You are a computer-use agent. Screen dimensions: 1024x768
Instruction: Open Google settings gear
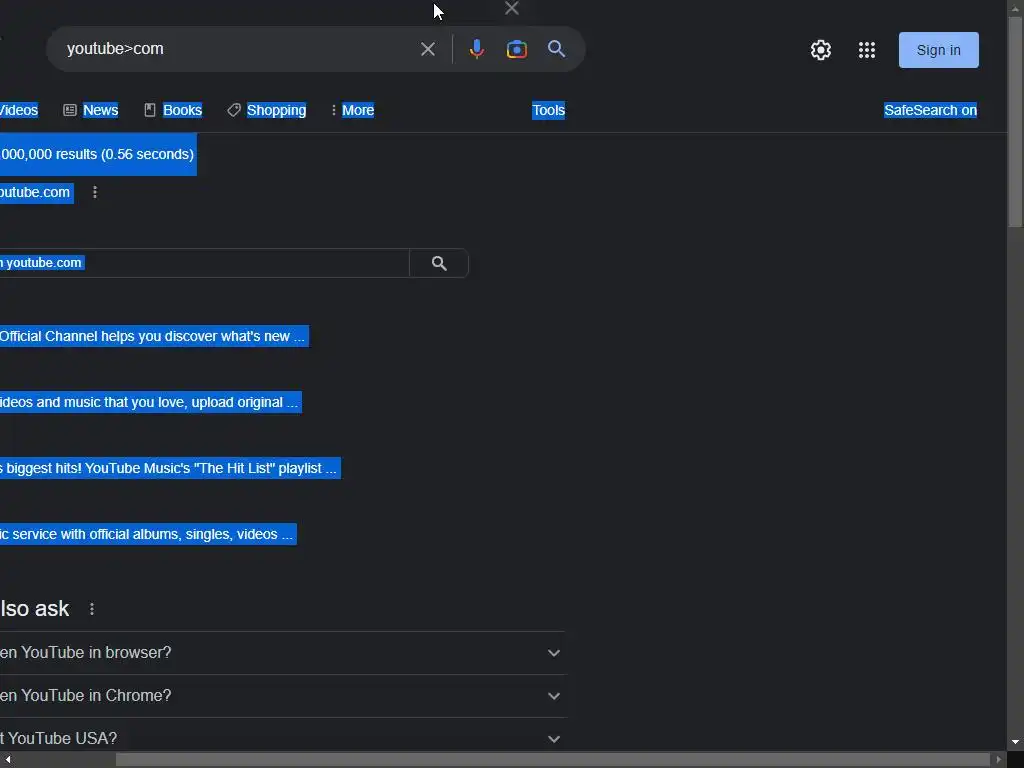pyautogui.click(x=821, y=50)
